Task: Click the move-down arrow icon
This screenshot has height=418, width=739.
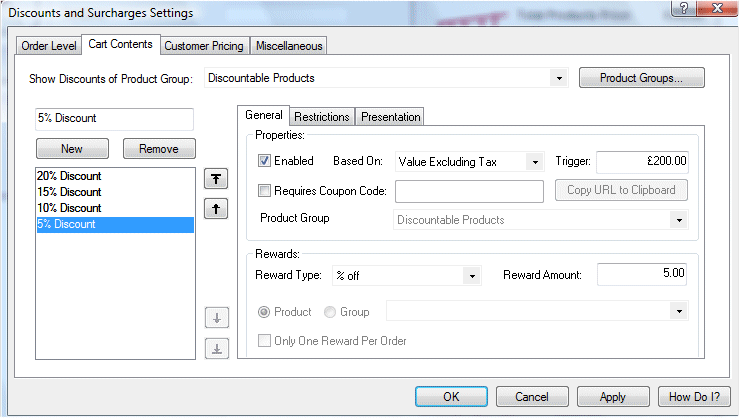Action: (x=216, y=318)
